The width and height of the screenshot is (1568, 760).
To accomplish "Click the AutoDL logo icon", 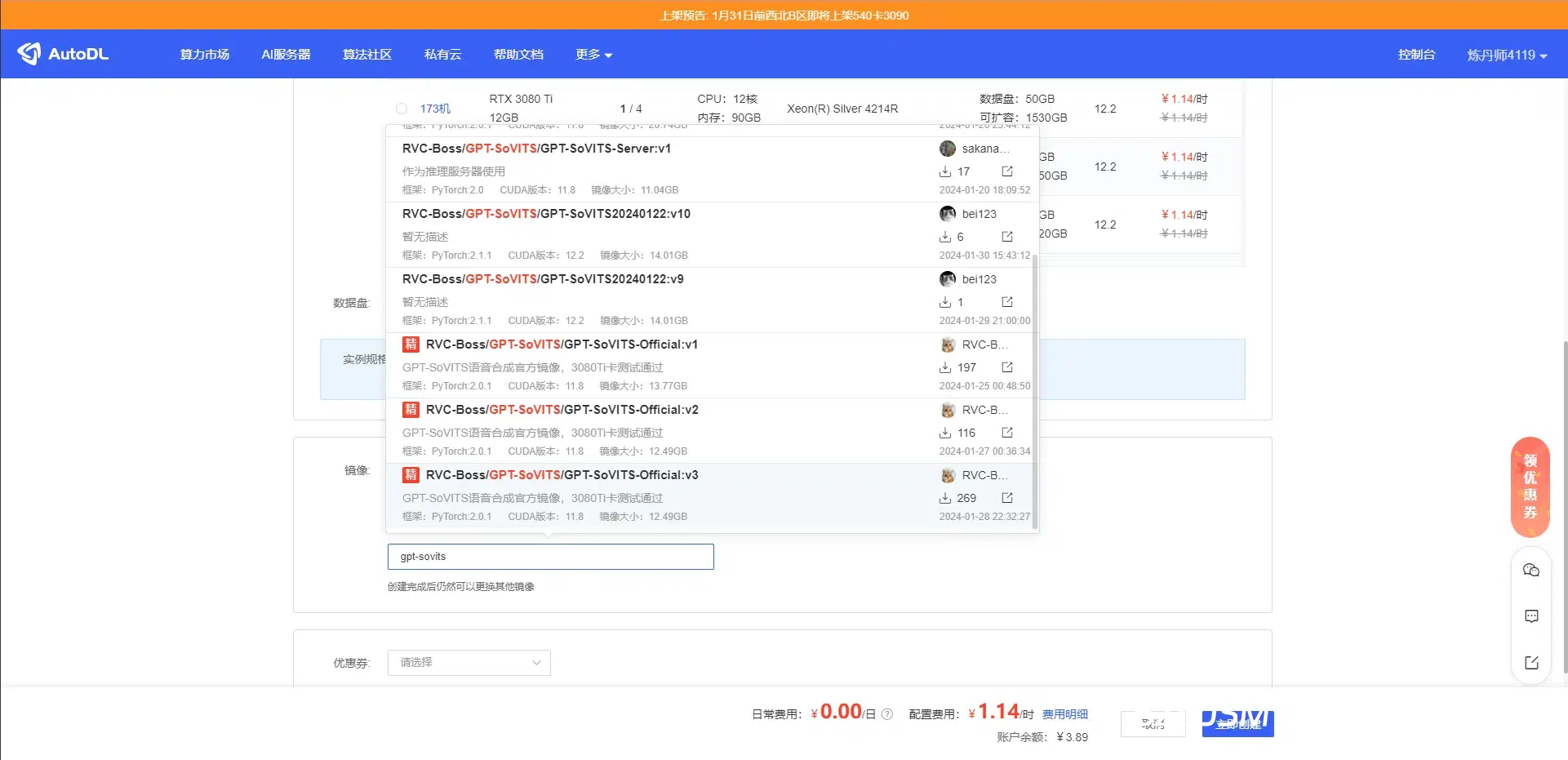I will [29, 54].
